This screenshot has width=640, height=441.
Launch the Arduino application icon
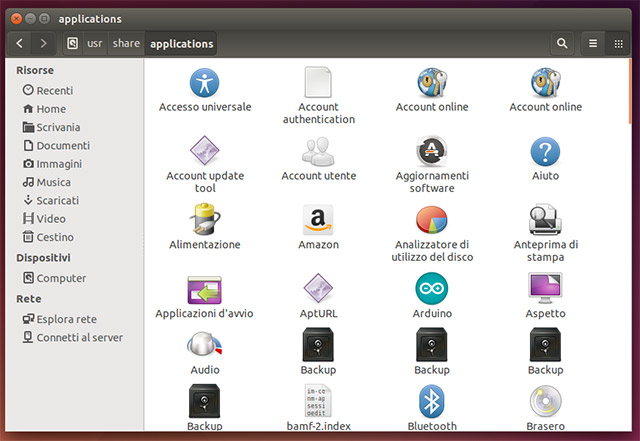point(432,288)
